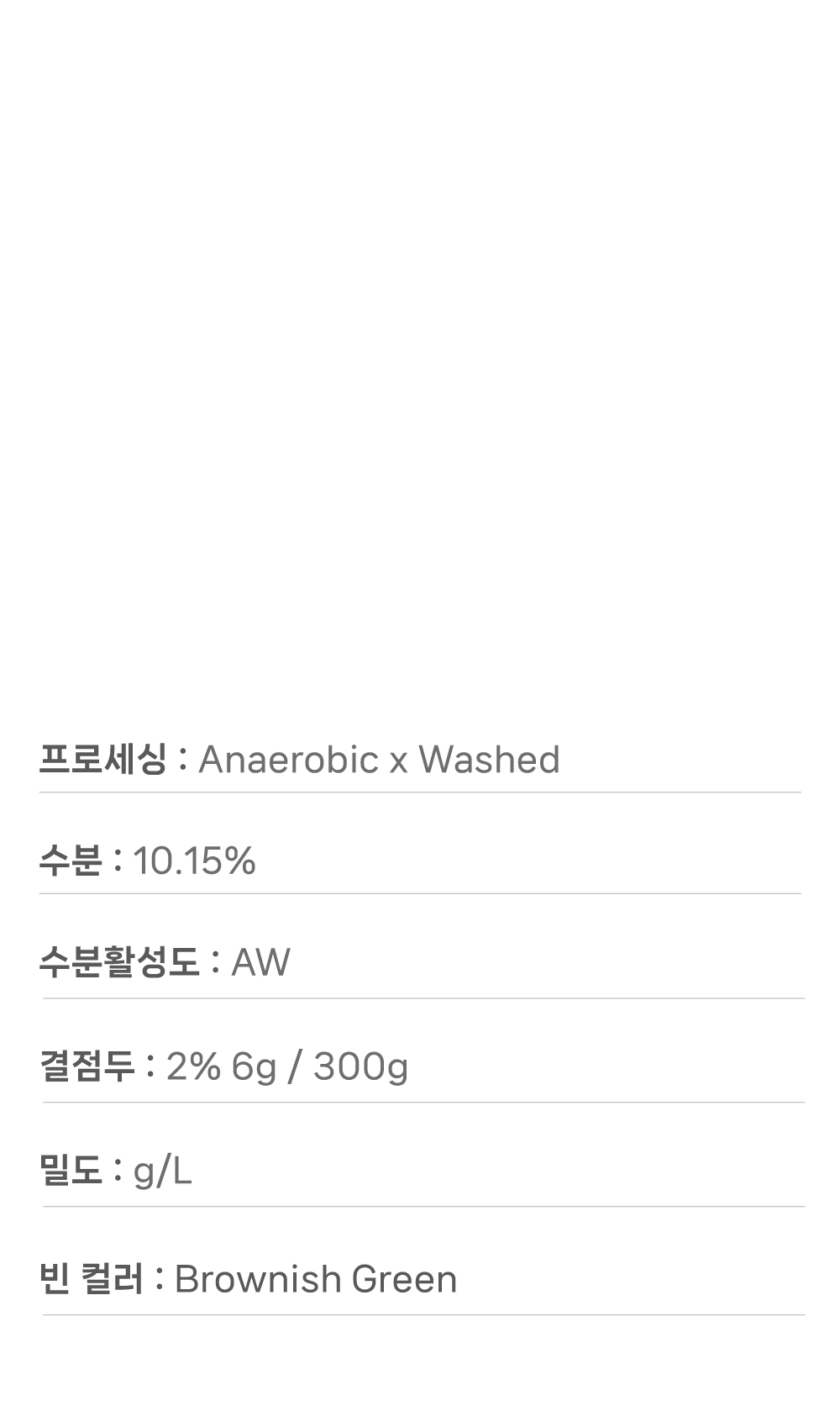This screenshot has width=840, height=1411.
Task: Click the 수분활성도 label
Action: (119, 962)
